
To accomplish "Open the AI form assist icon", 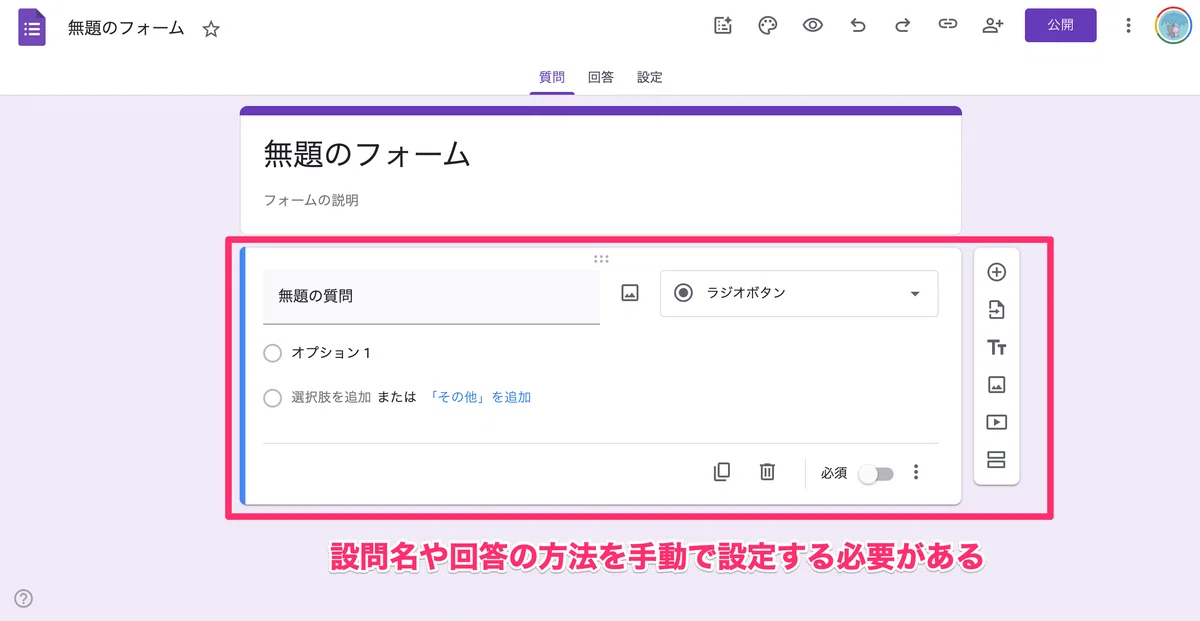I will pyautogui.click(x=723, y=26).
